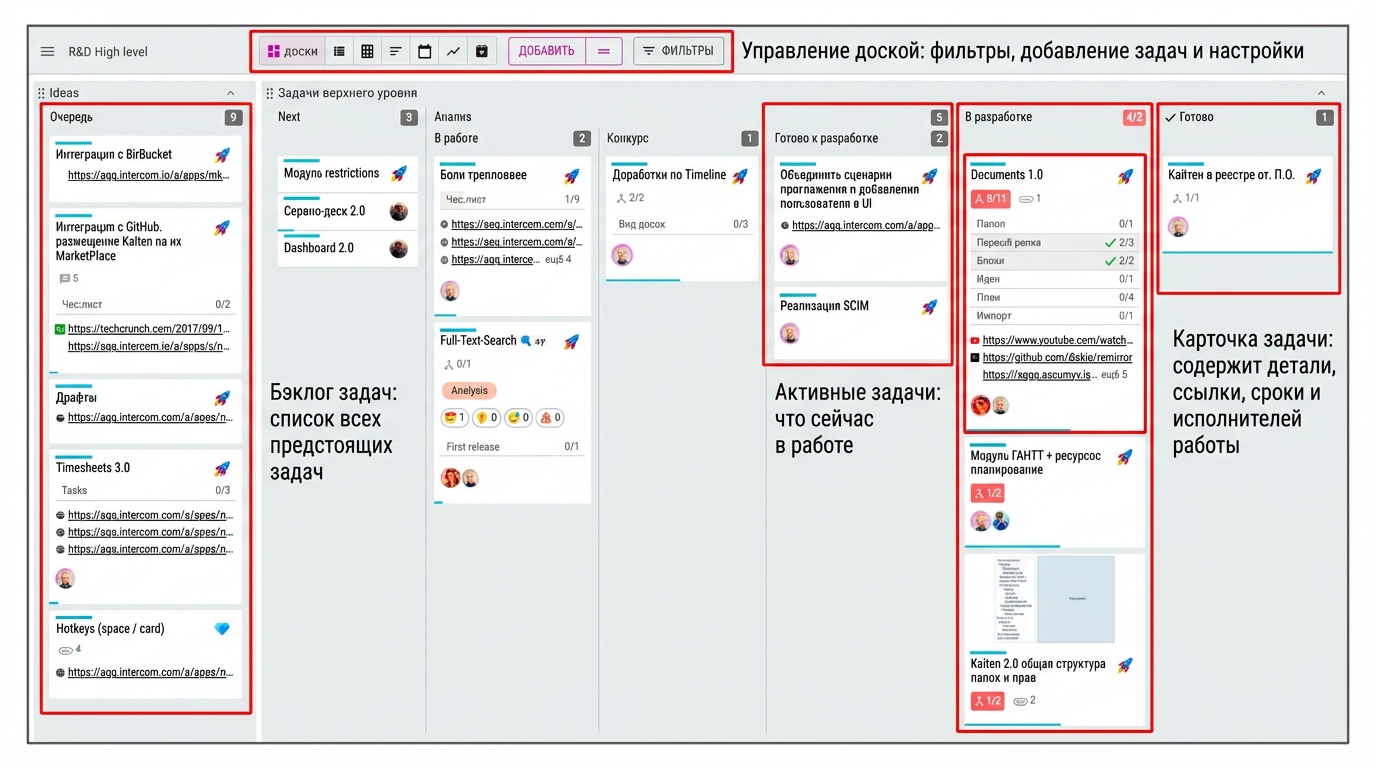Image resolution: width=1376 pixels, height=768 pixels.
Task: Collapse the Задачи верхнего уровня board
Action: (x=1321, y=93)
